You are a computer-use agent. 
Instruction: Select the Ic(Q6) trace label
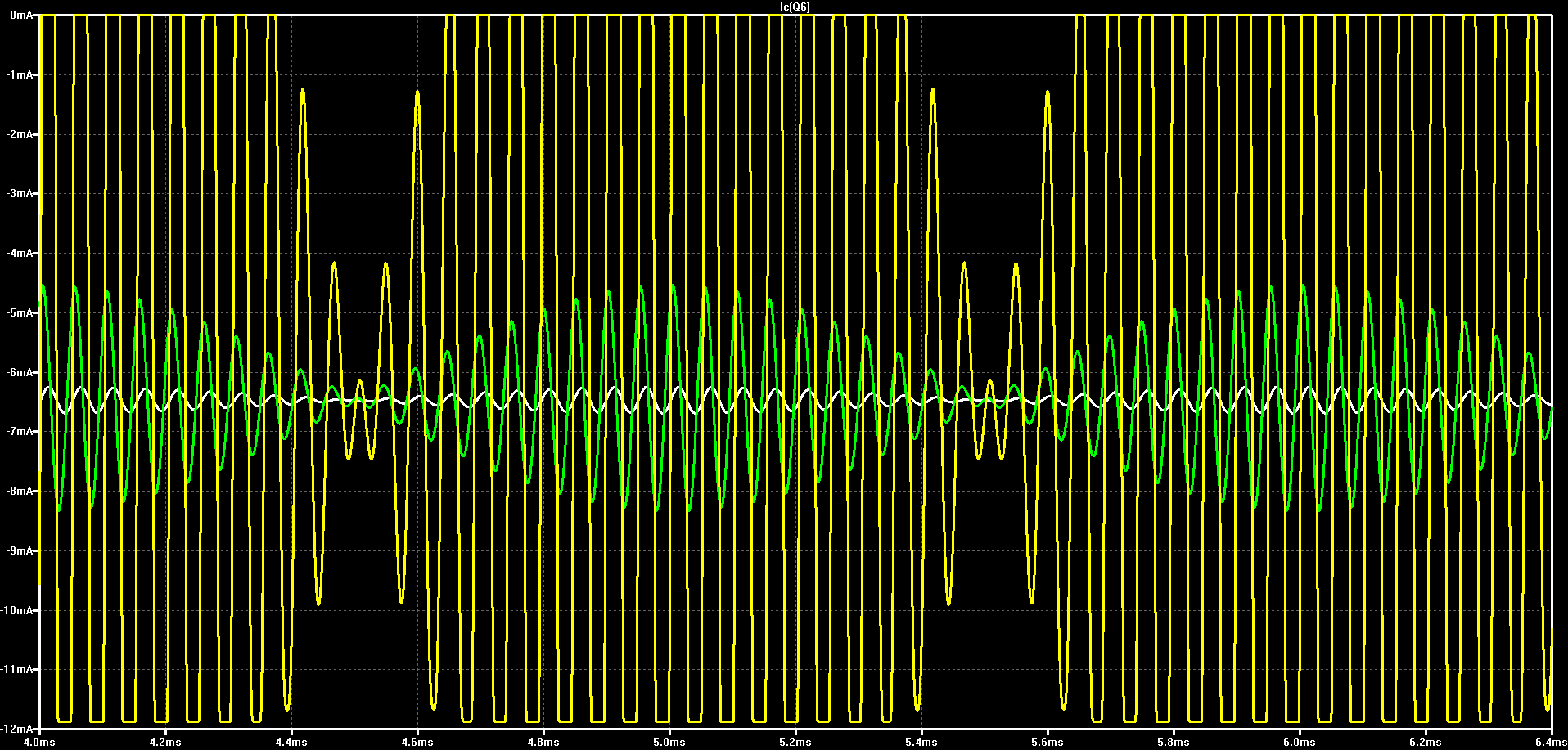pyautogui.click(x=795, y=7)
